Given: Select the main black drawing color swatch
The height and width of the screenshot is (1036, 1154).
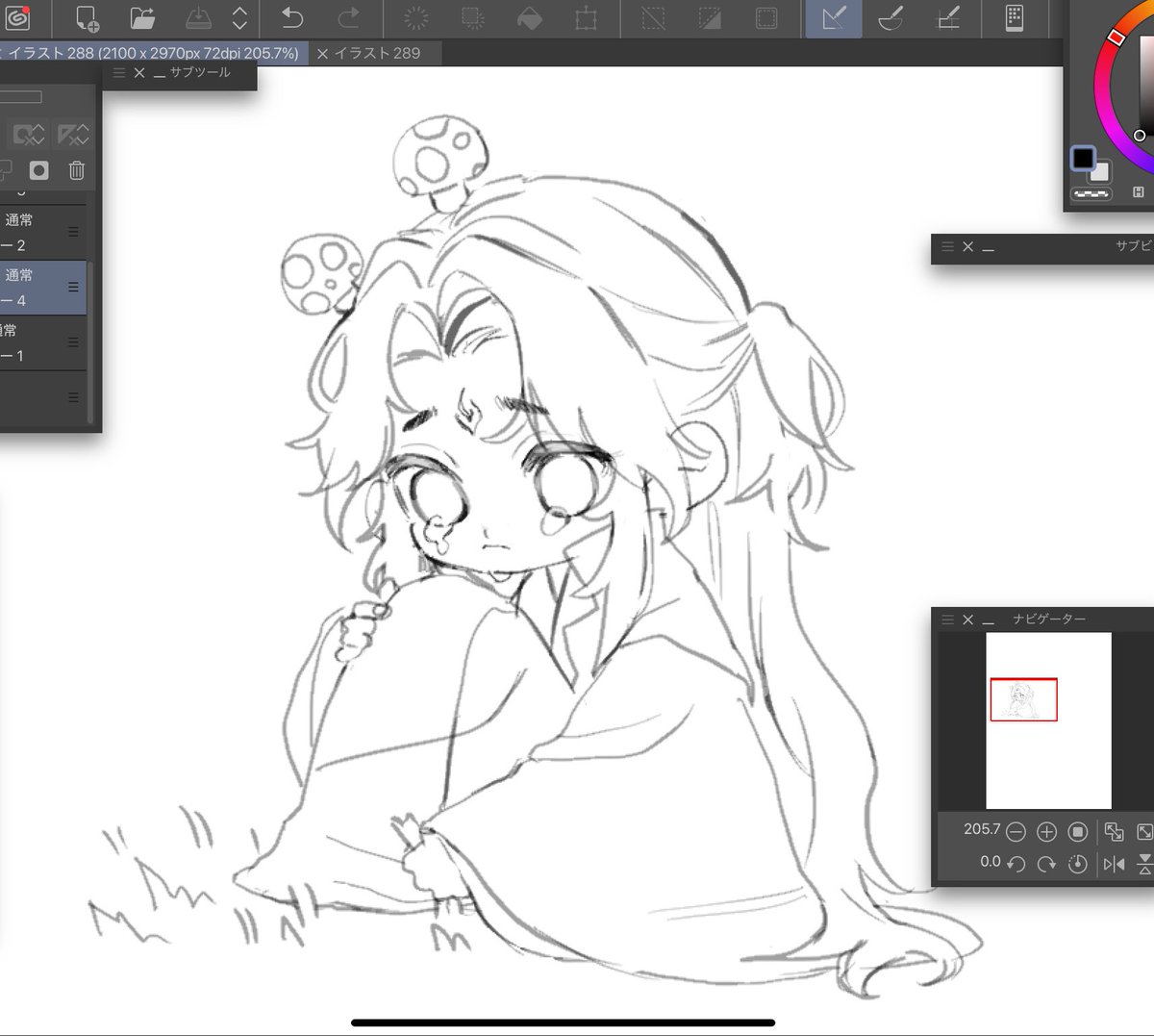Looking at the screenshot, I should [x=1084, y=158].
